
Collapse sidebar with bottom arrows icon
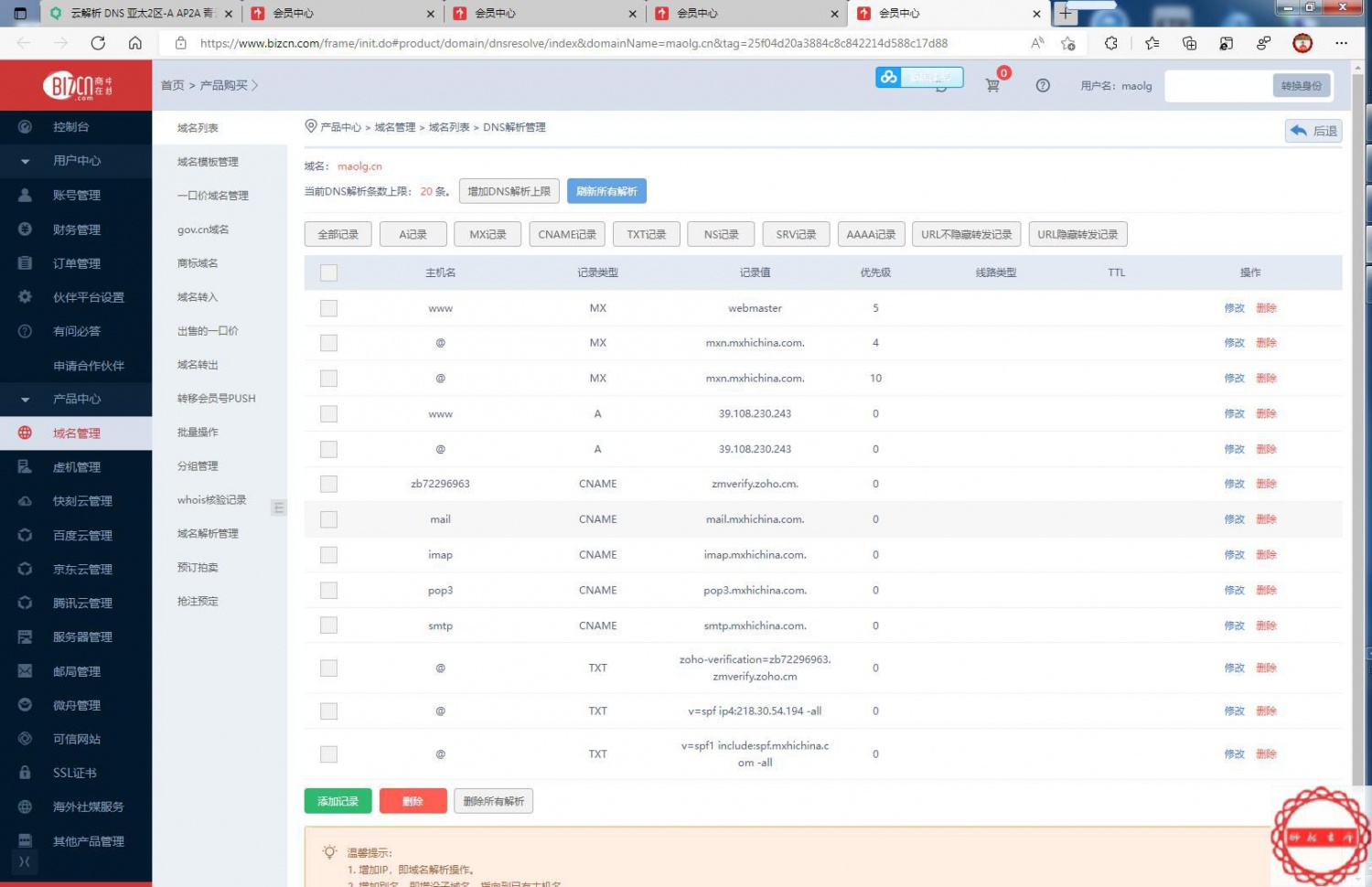tap(25, 862)
